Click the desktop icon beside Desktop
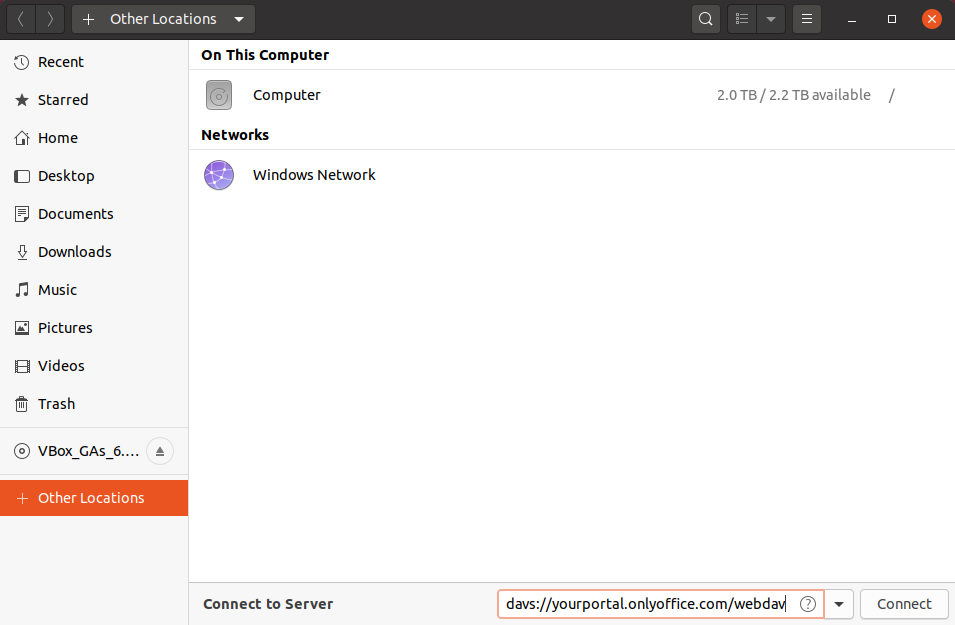The width and height of the screenshot is (955, 625). click(x=22, y=176)
